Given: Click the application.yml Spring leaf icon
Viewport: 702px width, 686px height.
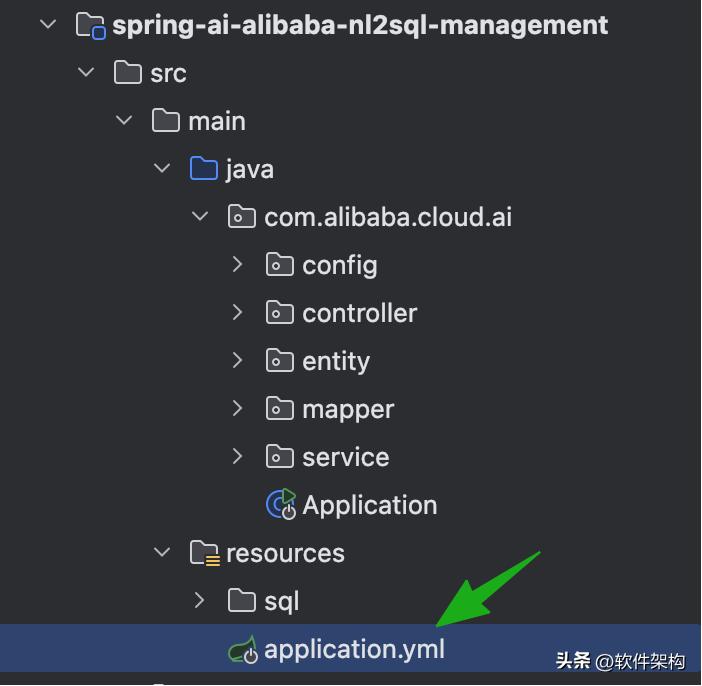Looking at the screenshot, I should [x=243, y=650].
